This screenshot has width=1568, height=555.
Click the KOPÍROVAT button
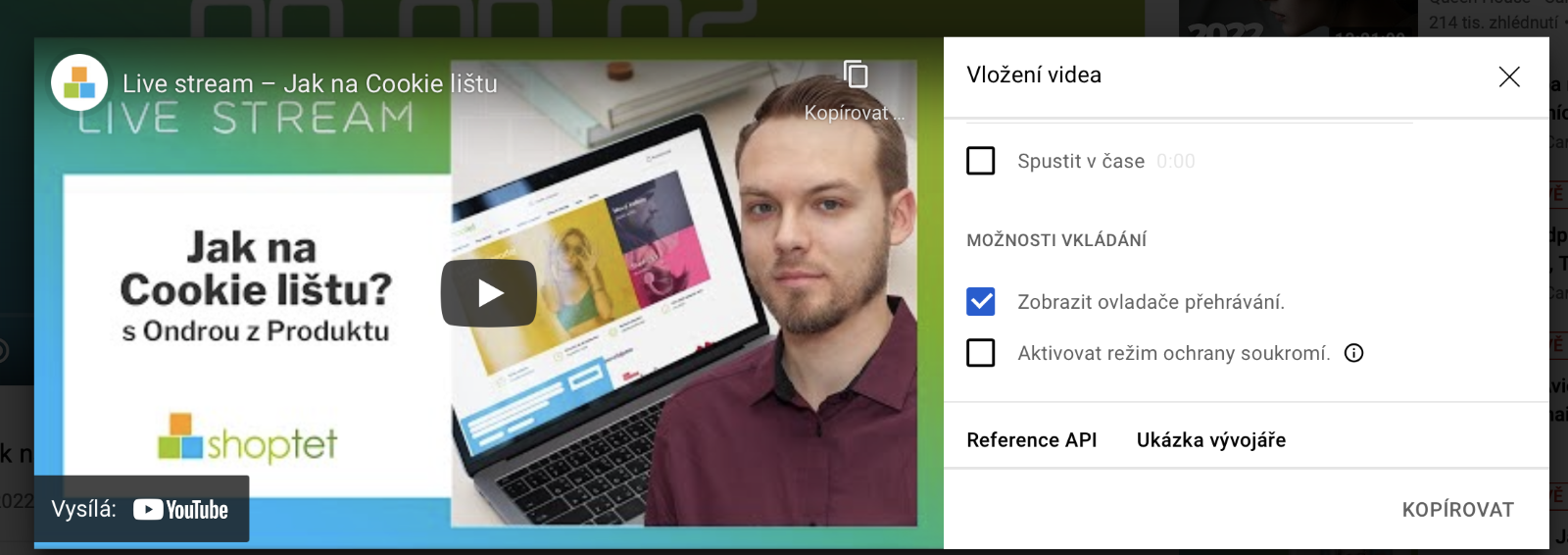pos(1457,510)
